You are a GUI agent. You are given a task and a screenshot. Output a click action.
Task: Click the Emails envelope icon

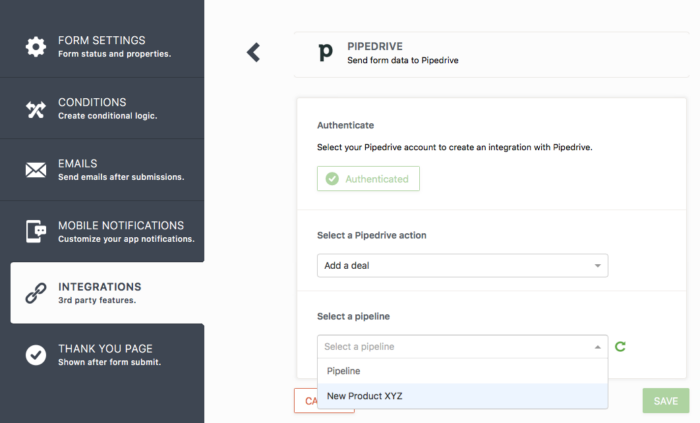(36, 170)
